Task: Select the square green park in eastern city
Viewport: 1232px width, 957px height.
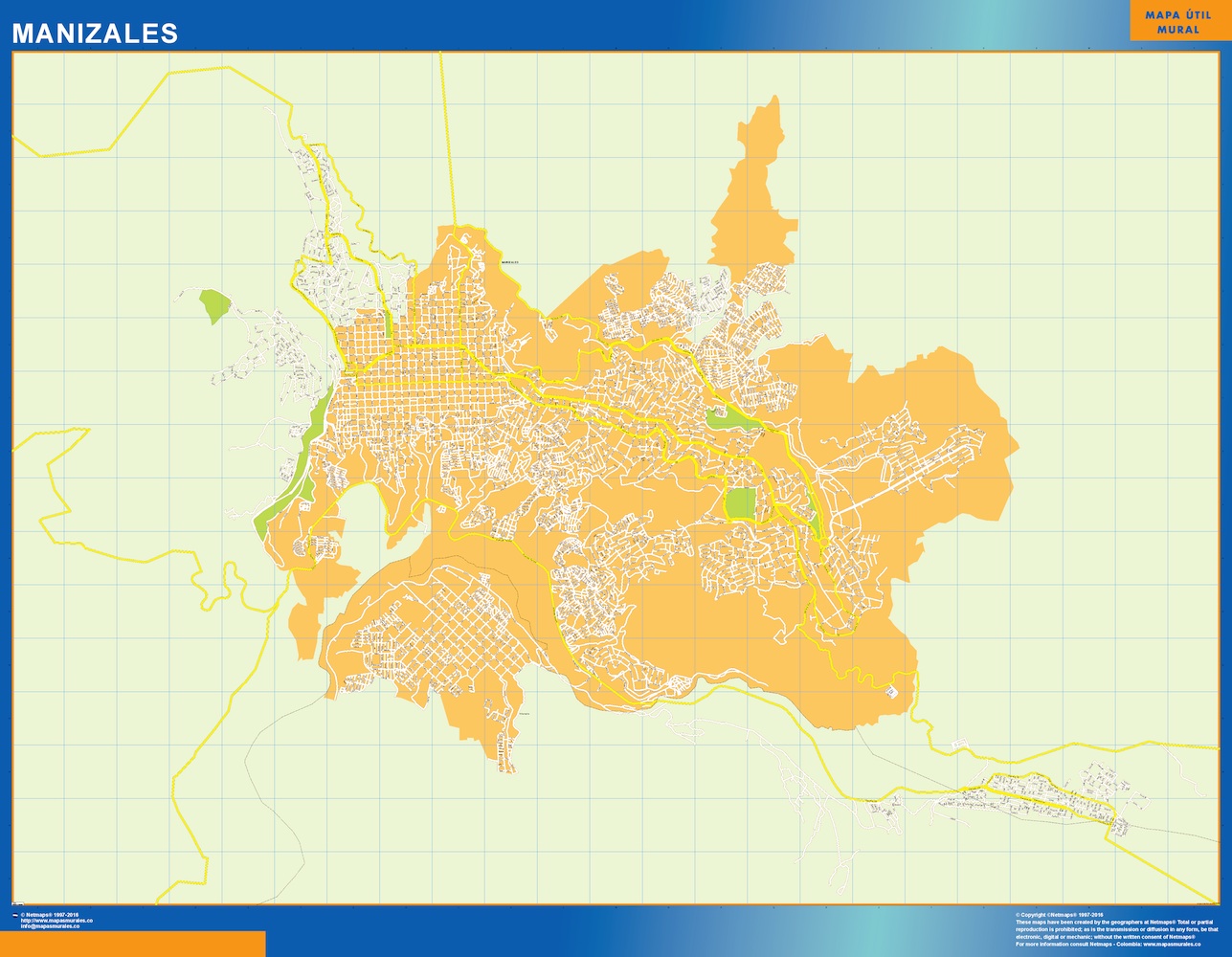Action: [740, 503]
